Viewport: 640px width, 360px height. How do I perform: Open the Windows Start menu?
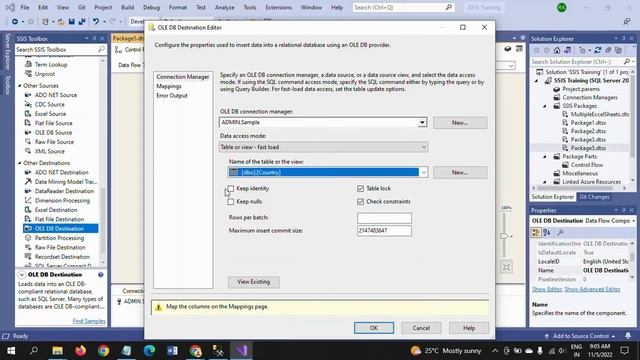(x=11, y=351)
